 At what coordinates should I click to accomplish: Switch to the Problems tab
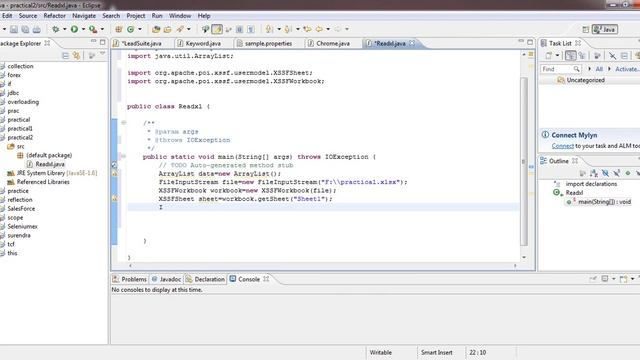pos(129,279)
